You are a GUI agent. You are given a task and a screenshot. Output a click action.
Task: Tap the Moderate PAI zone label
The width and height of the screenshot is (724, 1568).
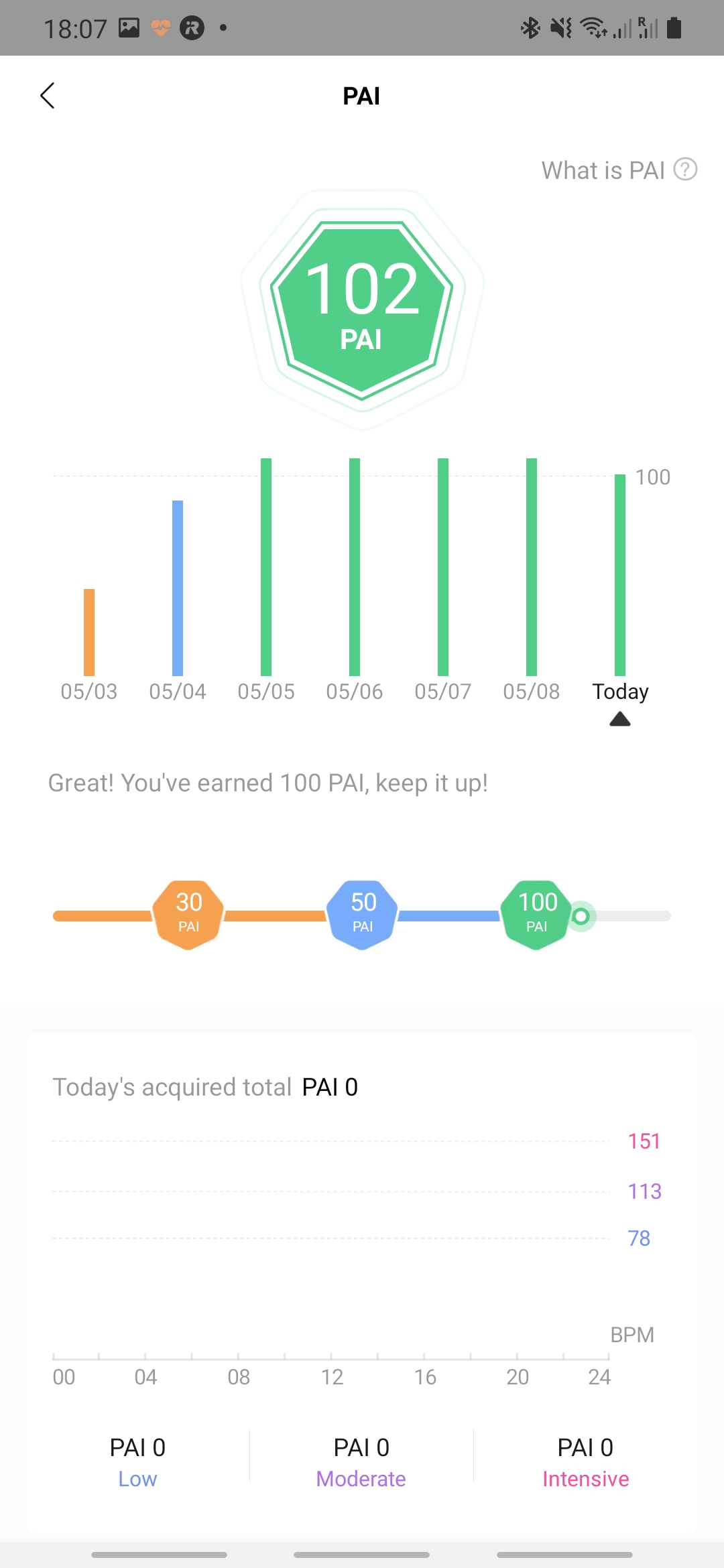[361, 1479]
